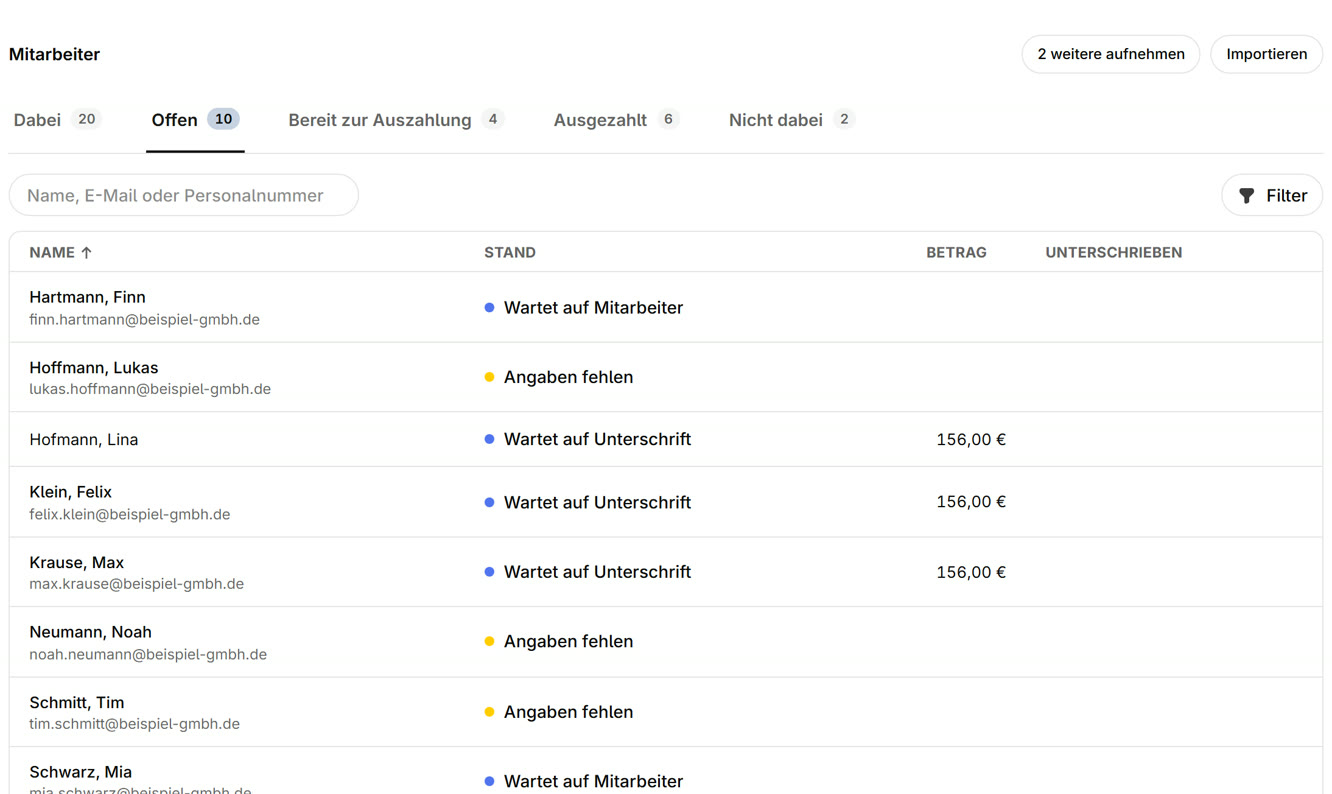The height and width of the screenshot is (794, 1332).
Task: Click email lukas.hoffmann@beispiel-gmbh.de
Action: pyautogui.click(x=150, y=389)
